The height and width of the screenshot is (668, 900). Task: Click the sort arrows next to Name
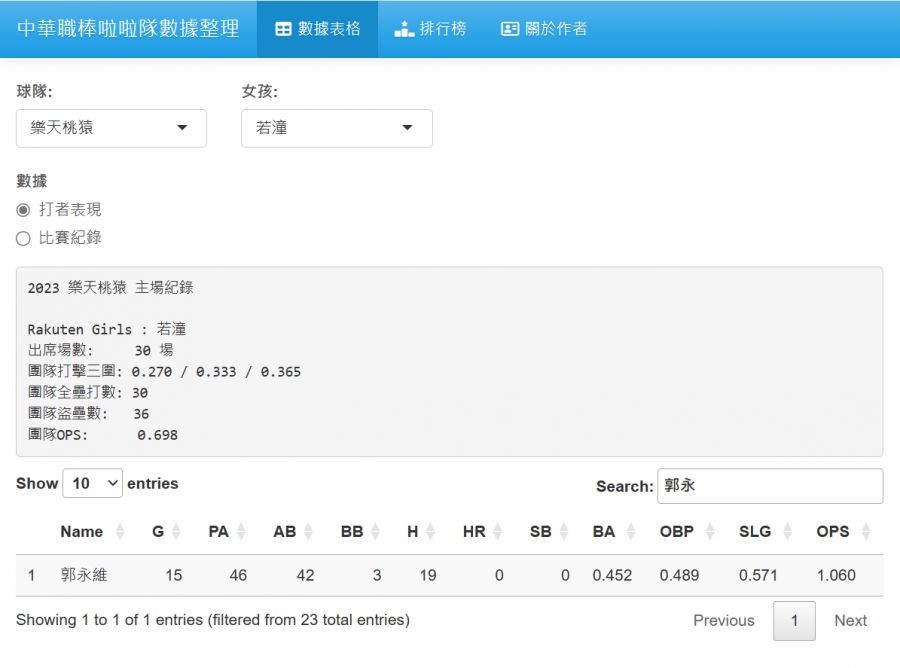point(120,532)
